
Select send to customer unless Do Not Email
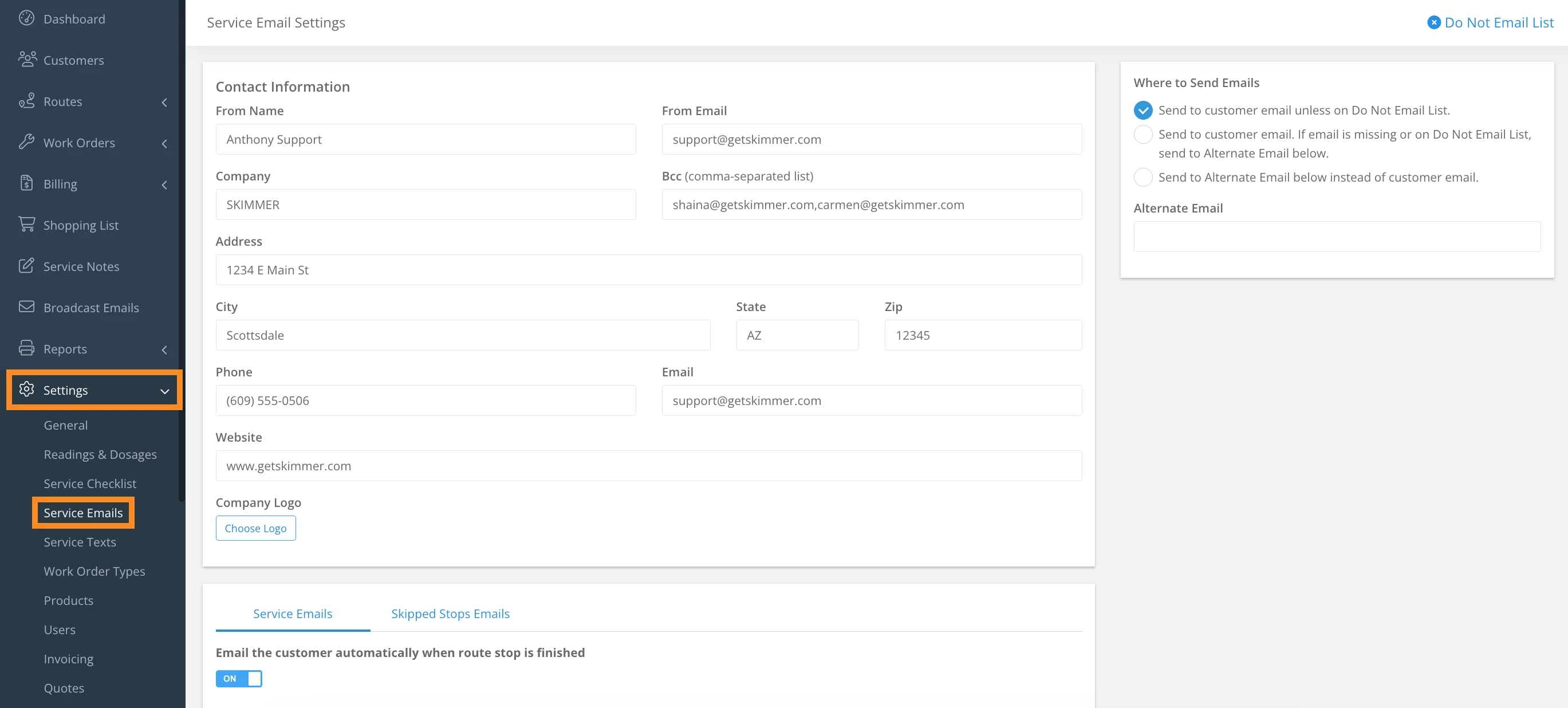(x=1142, y=110)
